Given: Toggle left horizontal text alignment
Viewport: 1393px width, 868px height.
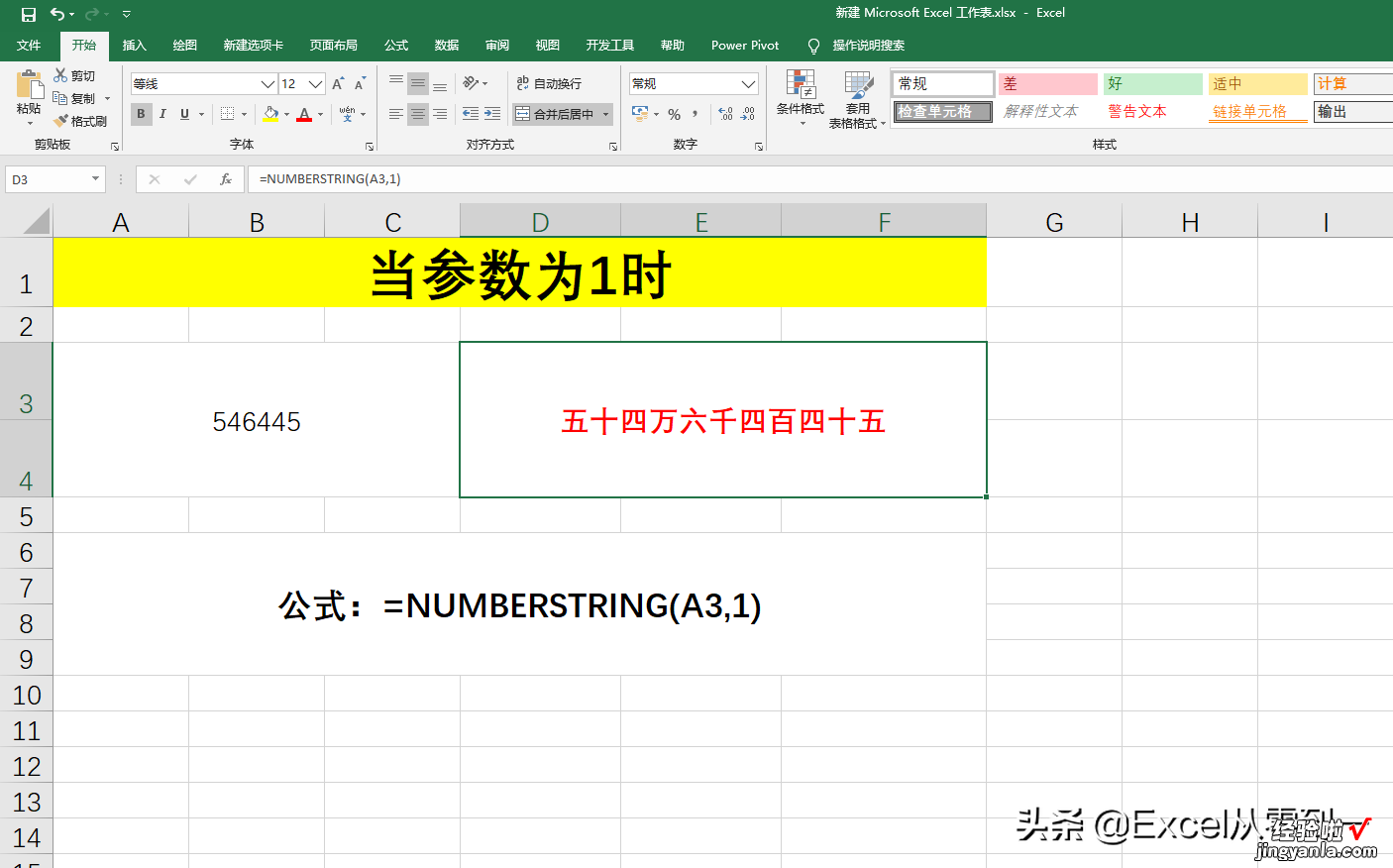Looking at the screenshot, I should (x=396, y=114).
